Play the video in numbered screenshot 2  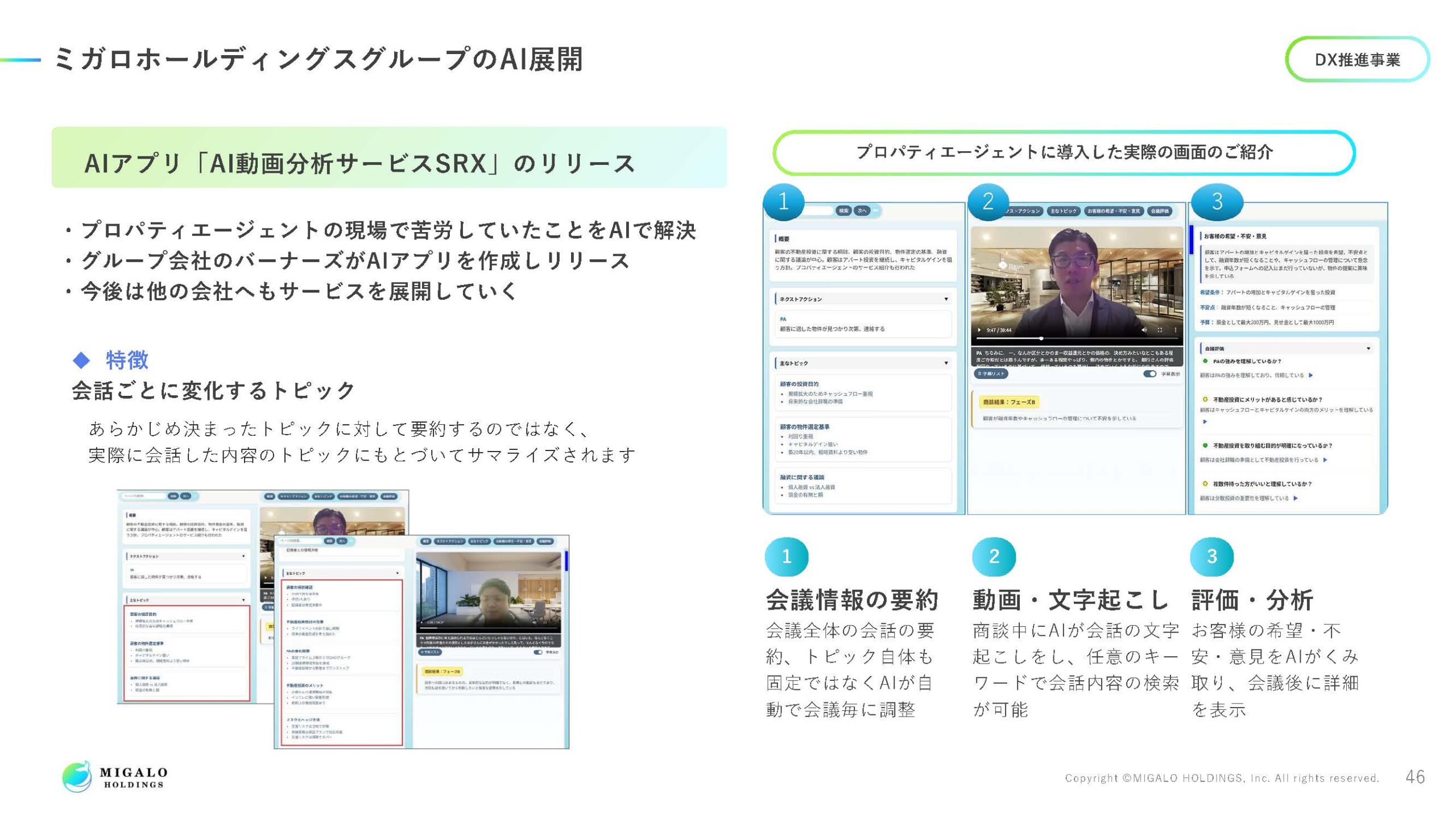tap(979, 330)
